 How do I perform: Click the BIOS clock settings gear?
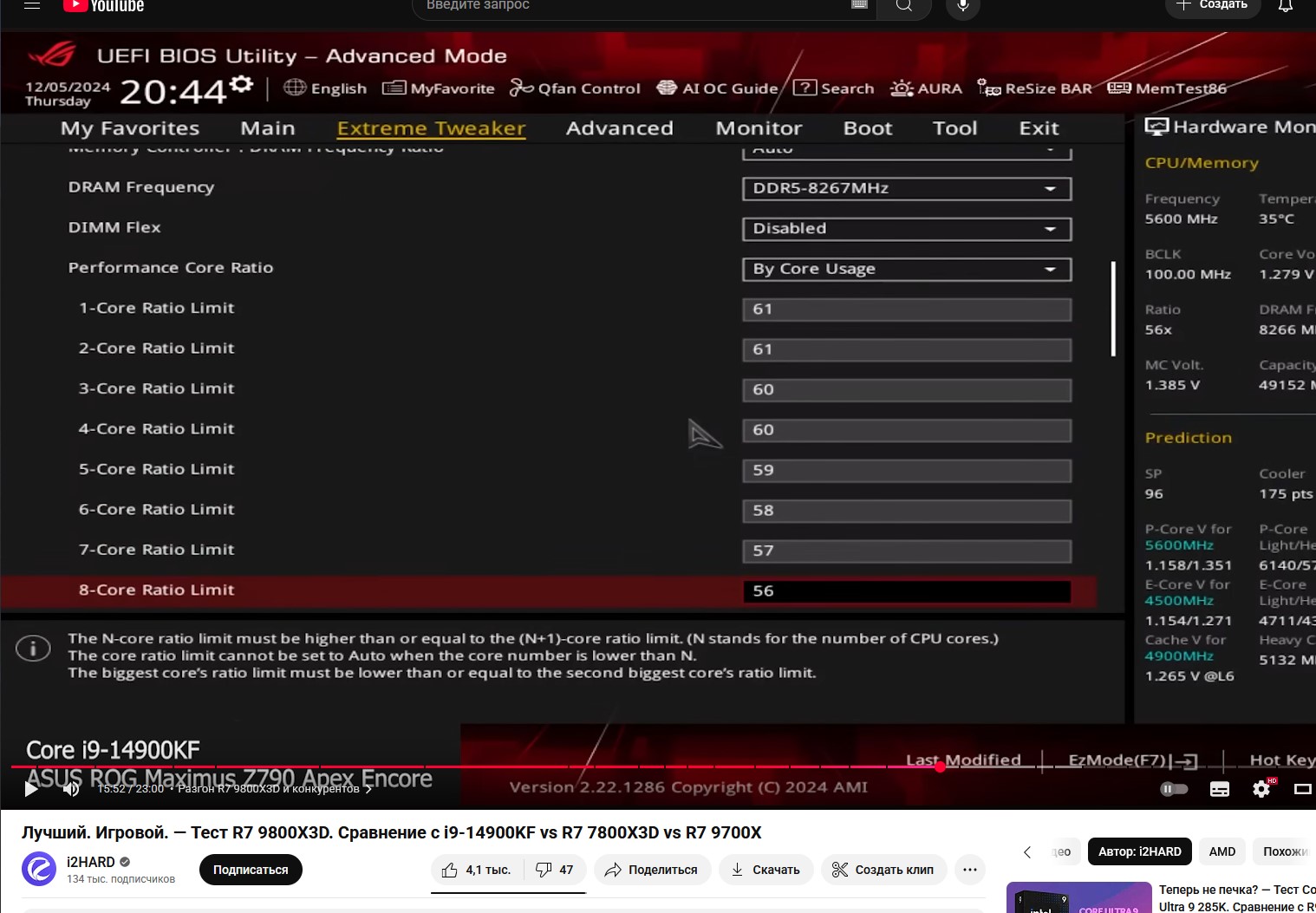[x=241, y=84]
